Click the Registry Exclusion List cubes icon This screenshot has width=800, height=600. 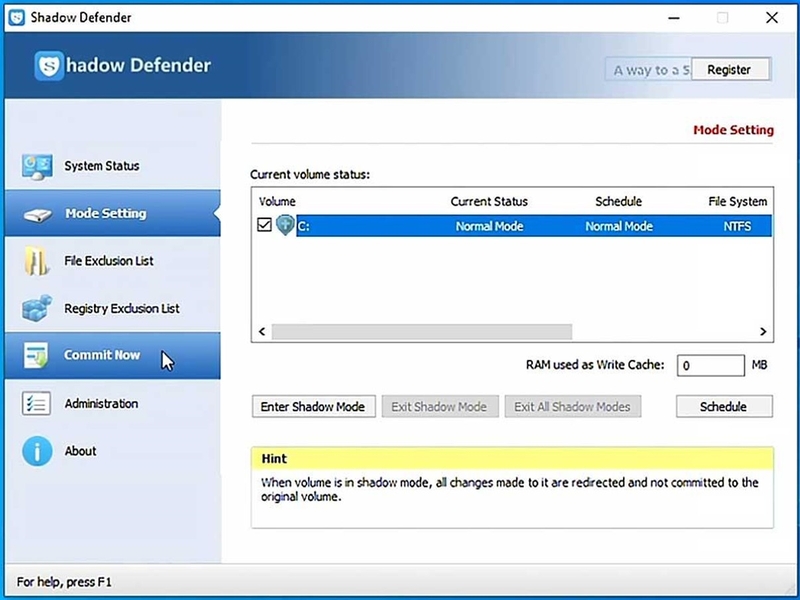(37, 308)
